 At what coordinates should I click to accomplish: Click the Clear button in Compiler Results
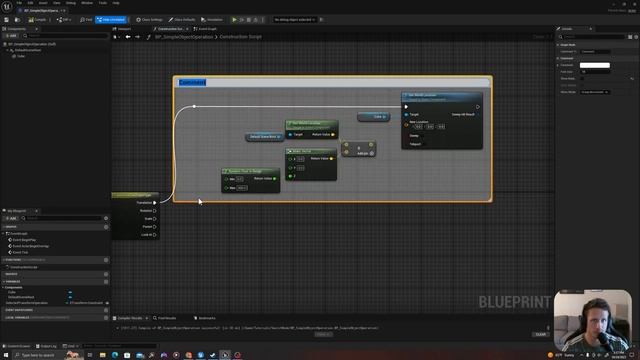click(540, 334)
